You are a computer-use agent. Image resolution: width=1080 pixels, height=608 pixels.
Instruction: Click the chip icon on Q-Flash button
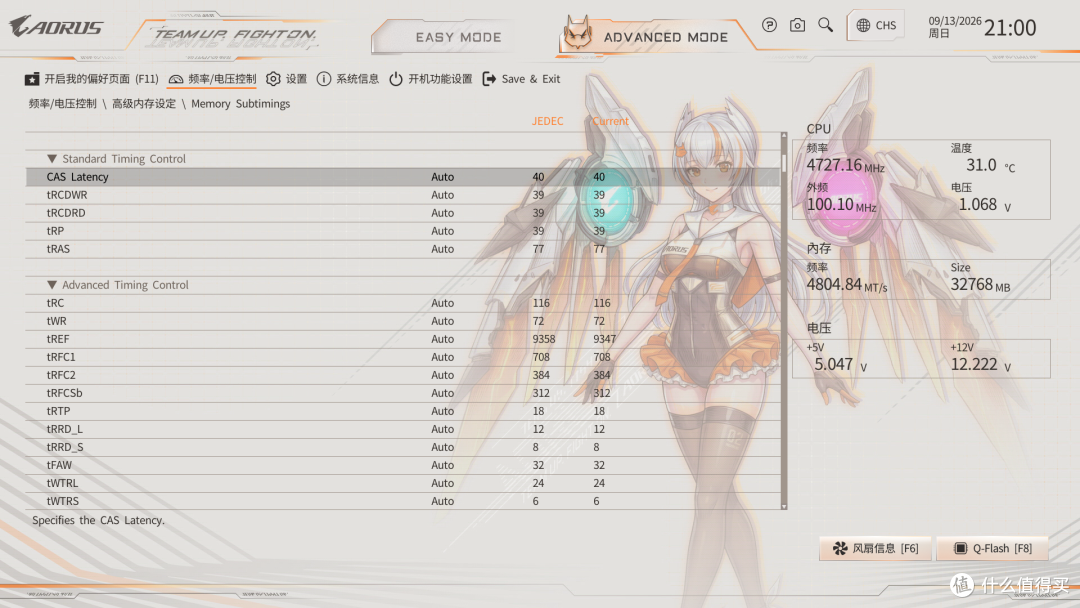[960, 549]
